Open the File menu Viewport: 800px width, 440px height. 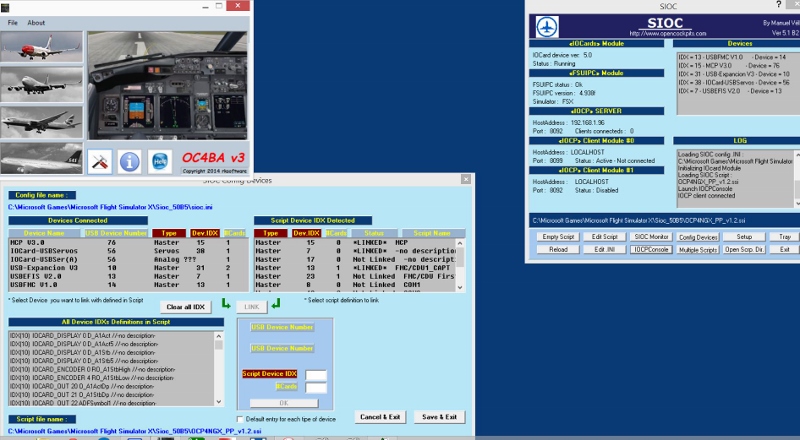tap(13, 22)
